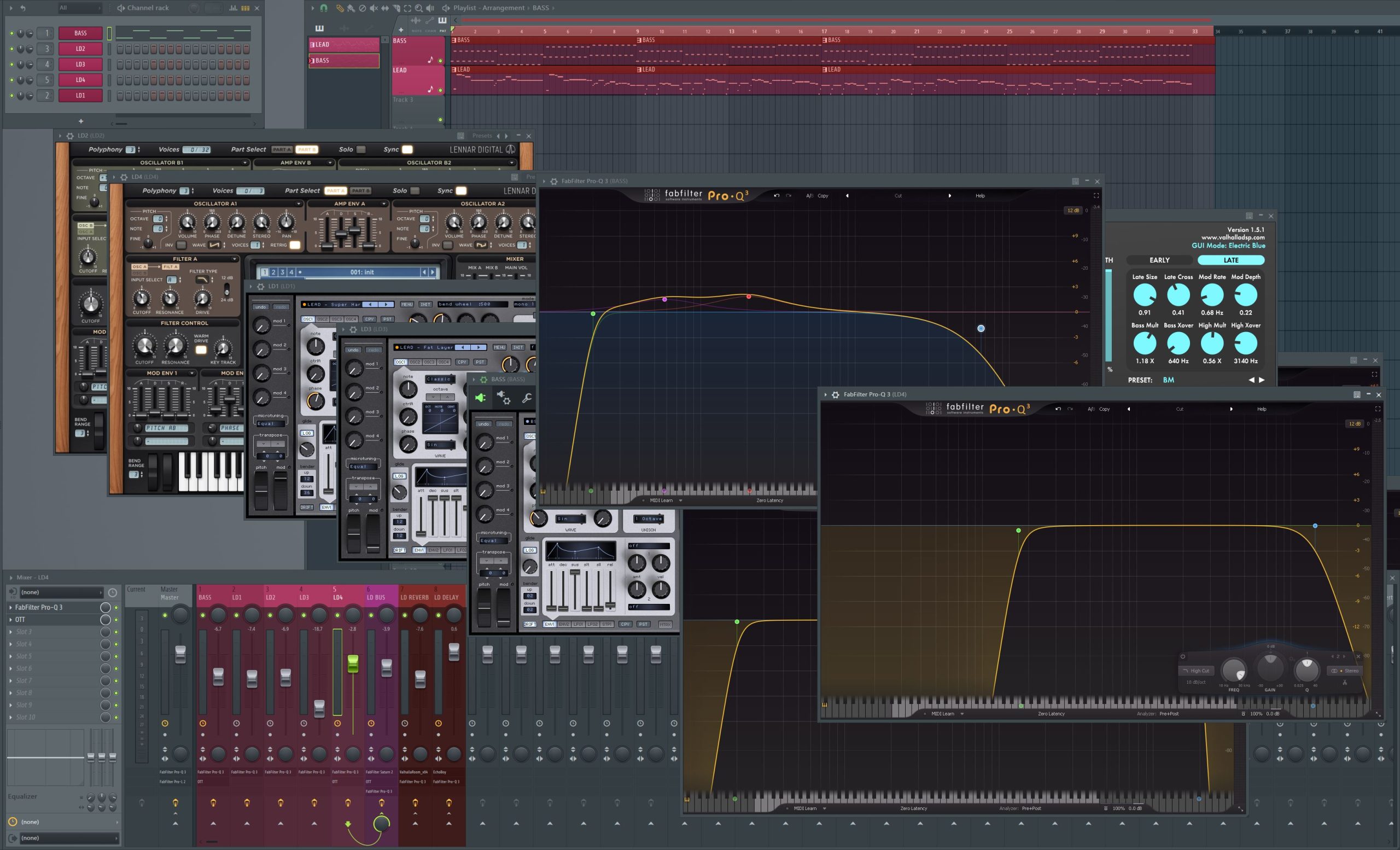
Task: Open Help menu in Pro-Q 3 (BASS)
Action: [980, 195]
